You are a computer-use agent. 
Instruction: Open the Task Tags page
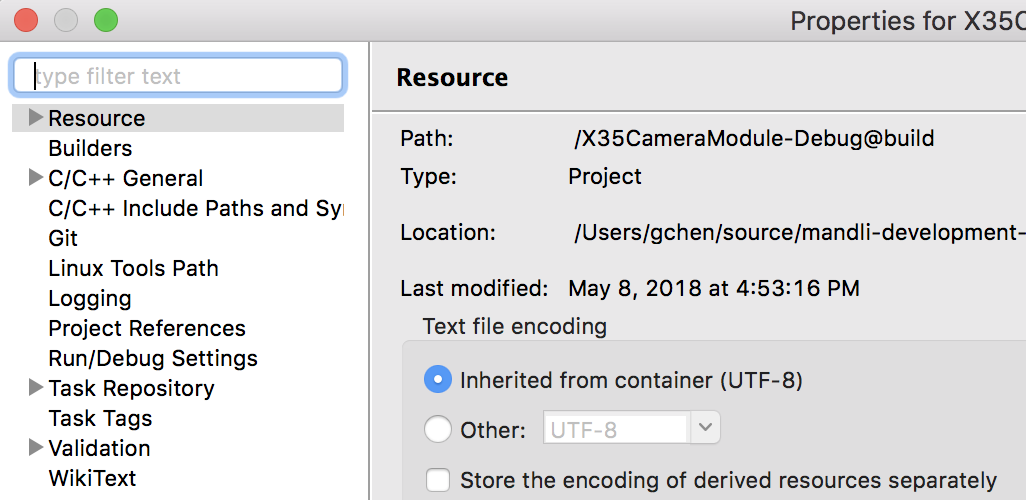pos(100,418)
